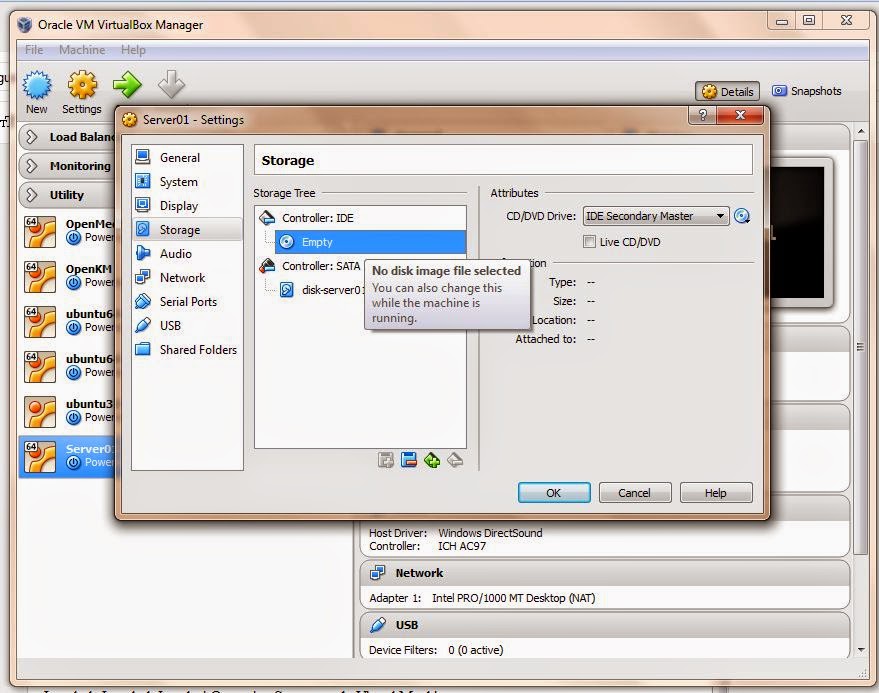Open the Display settings category
The image size is (879, 693).
tap(187, 206)
